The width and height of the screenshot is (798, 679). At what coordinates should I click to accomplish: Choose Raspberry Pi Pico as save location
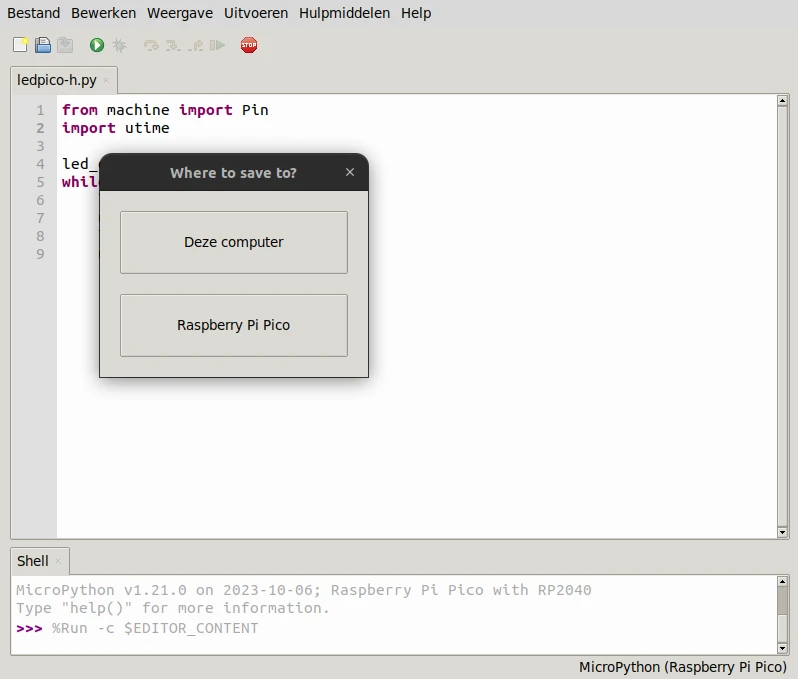tap(233, 325)
